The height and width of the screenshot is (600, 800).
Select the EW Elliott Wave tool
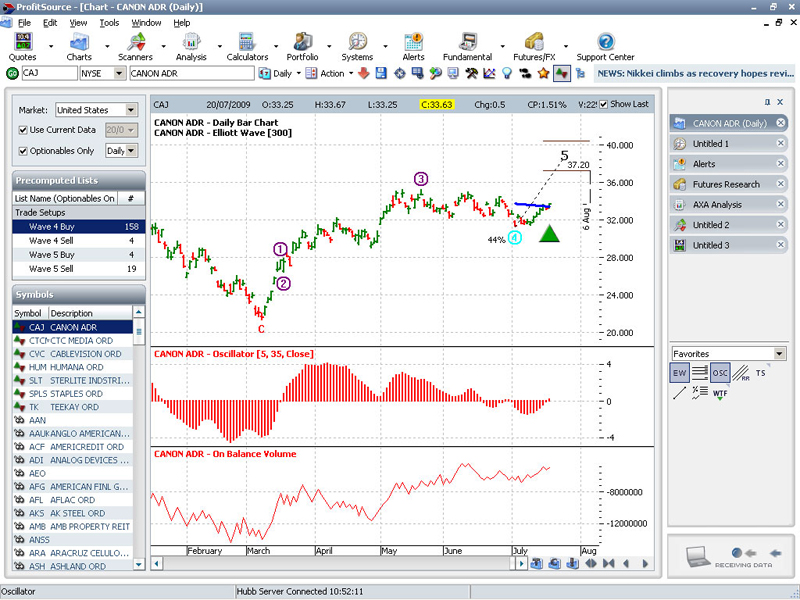pos(680,373)
